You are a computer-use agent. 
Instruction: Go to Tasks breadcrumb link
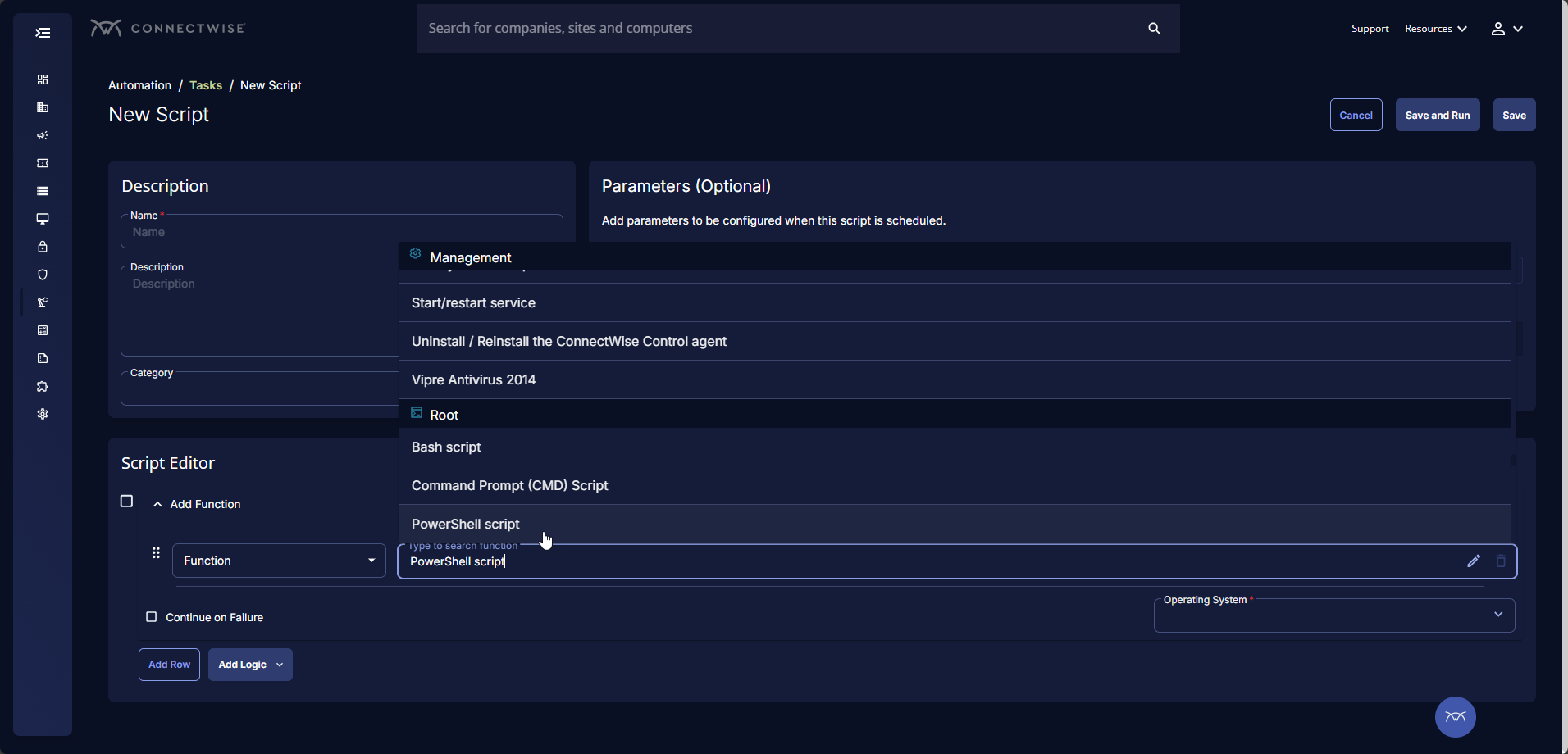click(206, 85)
